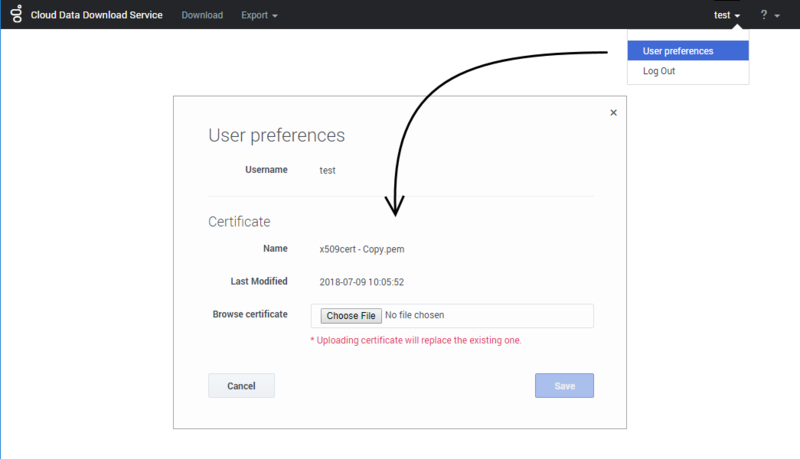Click the red certificate replacement warning

coord(416,340)
